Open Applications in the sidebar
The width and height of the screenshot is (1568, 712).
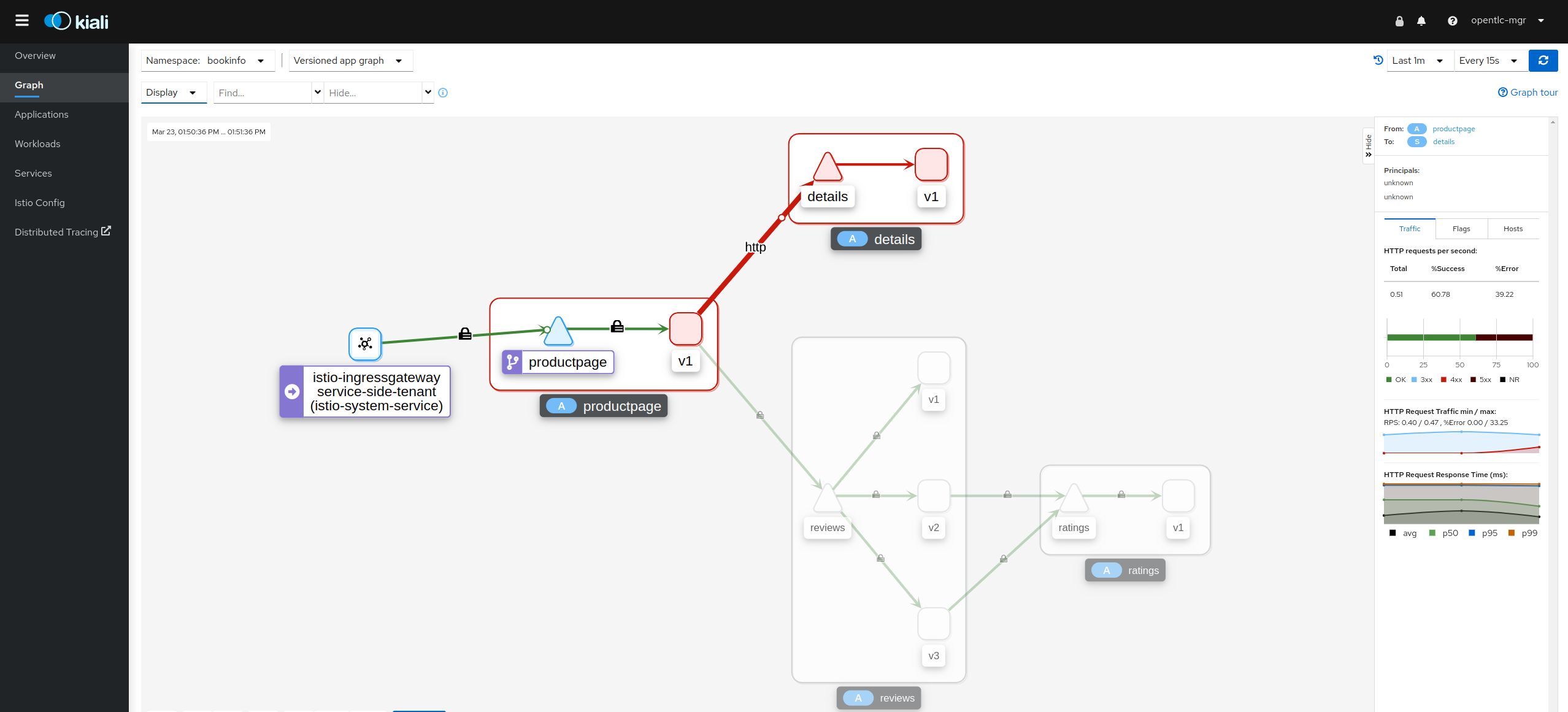(64, 115)
